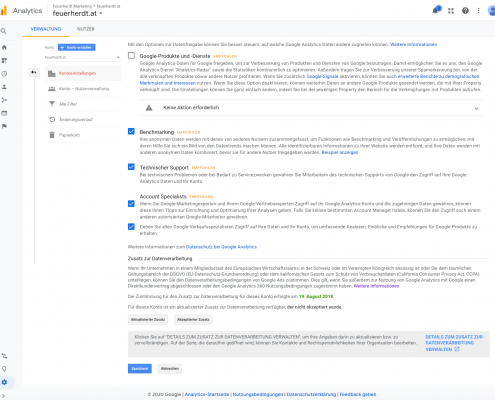
Task: Uncheck the Benchmarking checkbox
Action: tap(131, 131)
